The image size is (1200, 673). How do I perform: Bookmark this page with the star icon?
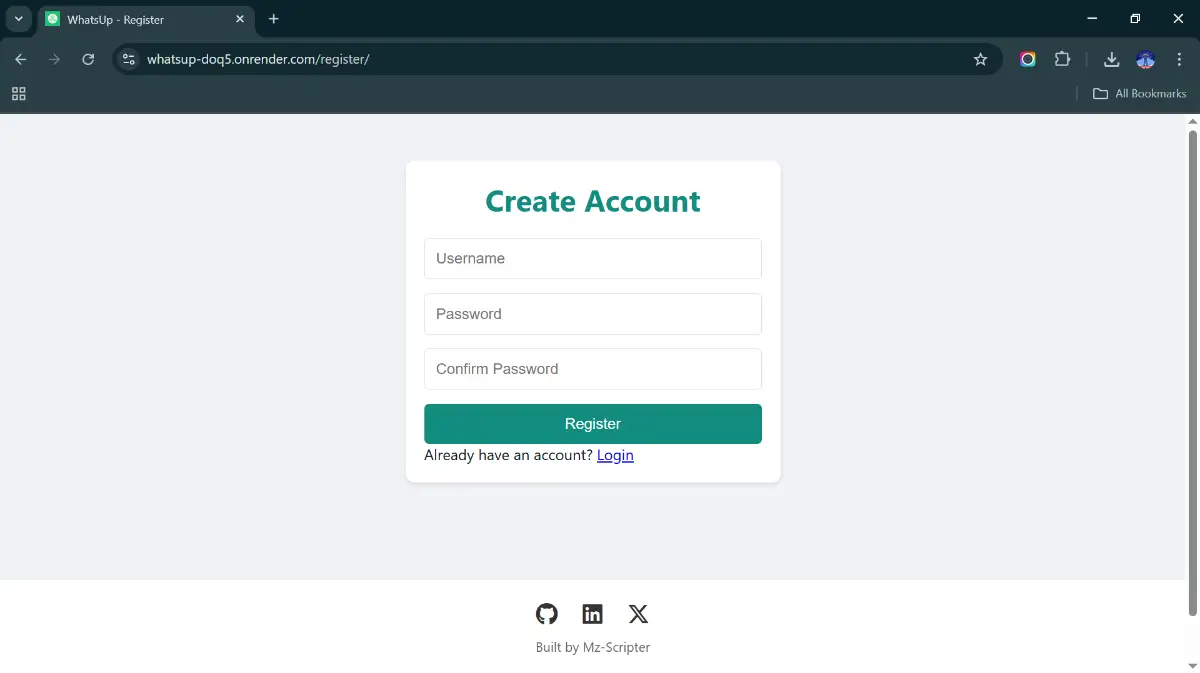980,59
